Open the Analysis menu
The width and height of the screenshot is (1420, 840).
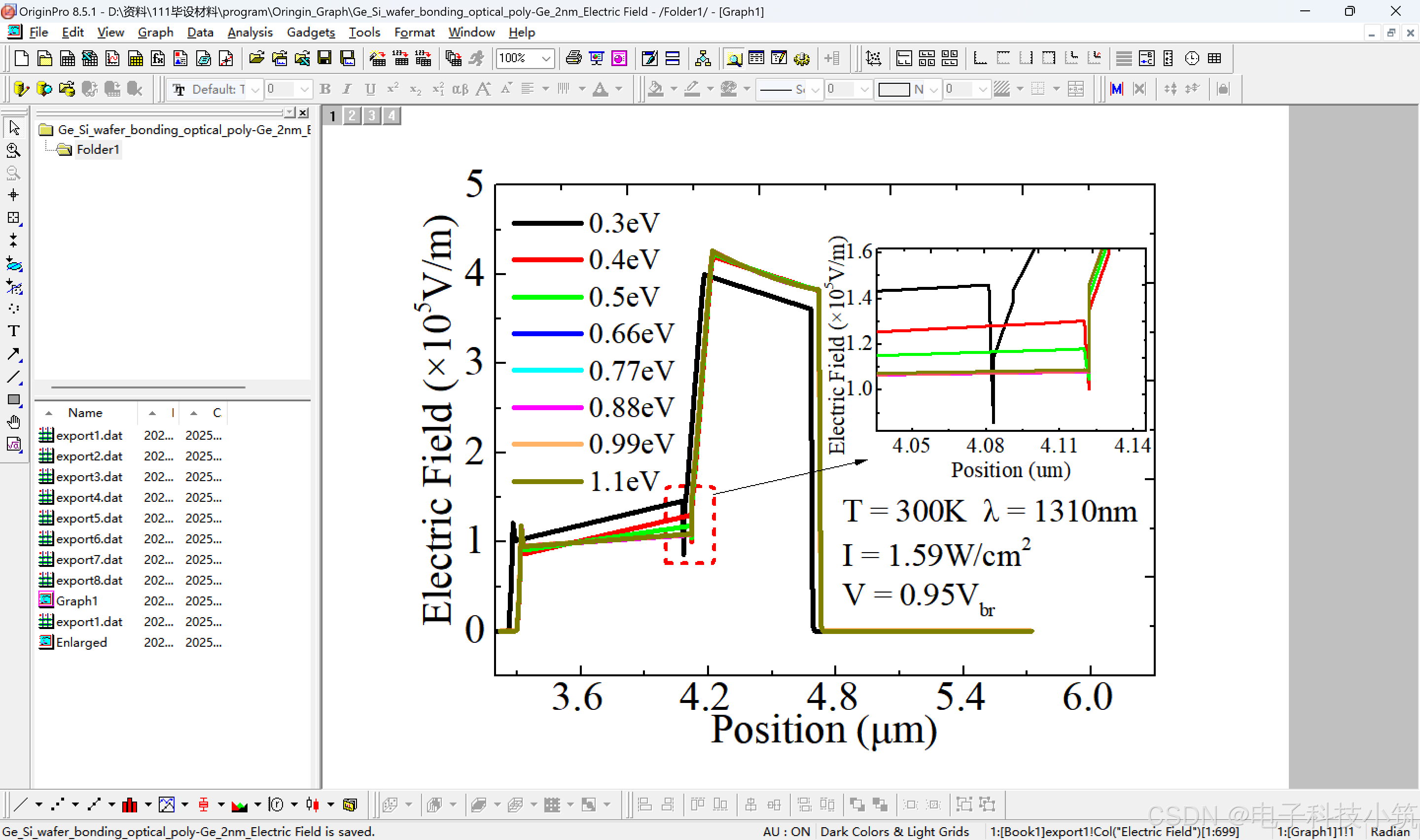[x=249, y=32]
